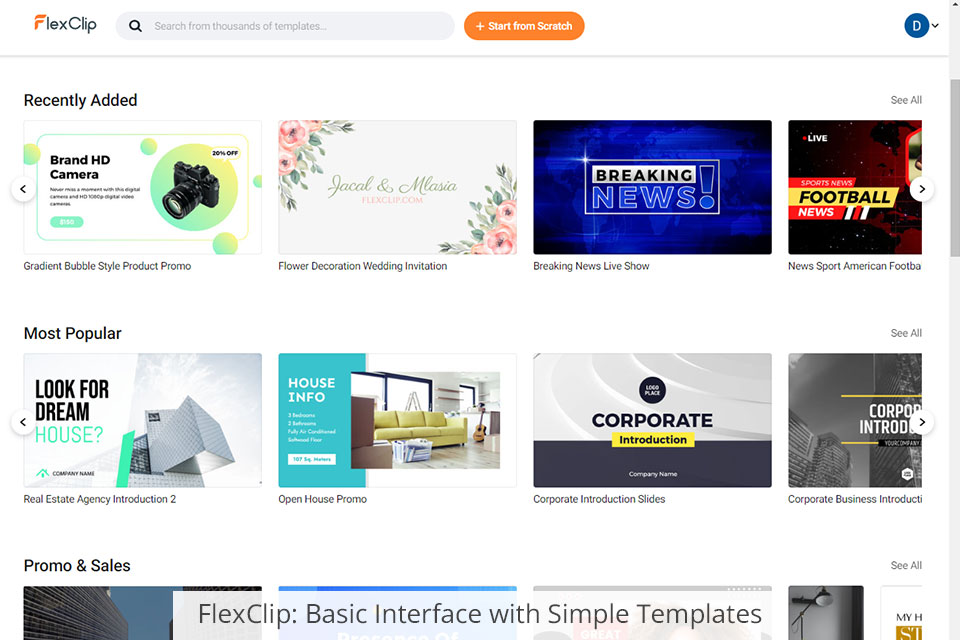960x640 pixels.
Task: Next arrow in Most Popular carousel
Action: (921, 422)
